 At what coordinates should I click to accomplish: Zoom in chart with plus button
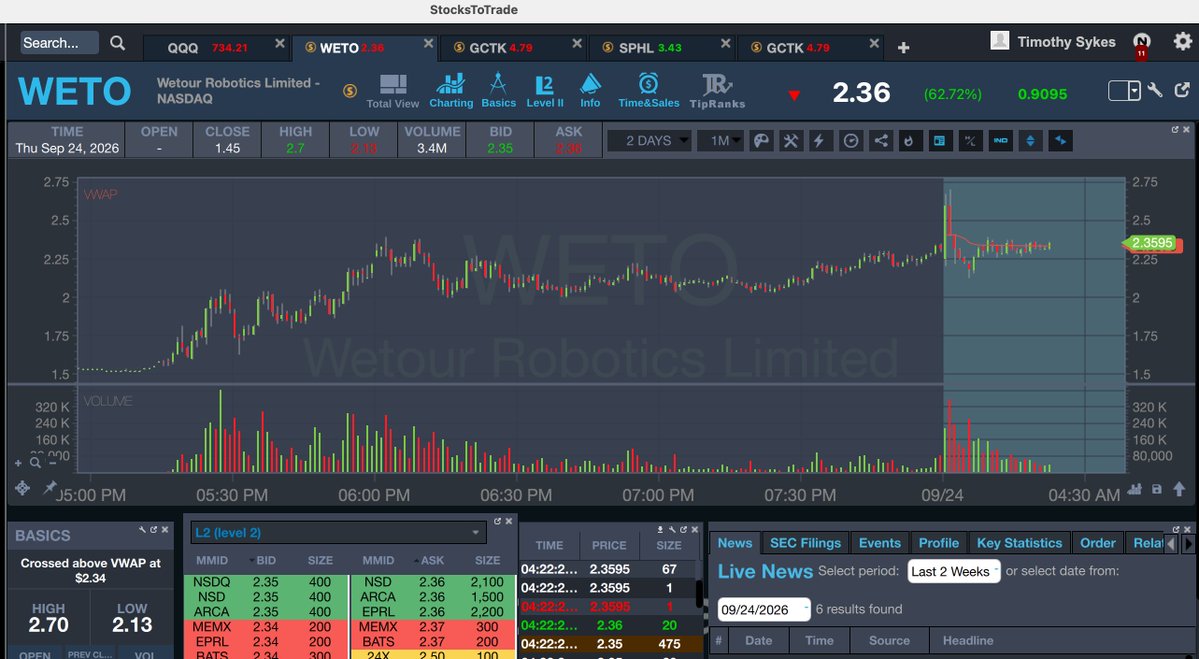tap(18, 463)
